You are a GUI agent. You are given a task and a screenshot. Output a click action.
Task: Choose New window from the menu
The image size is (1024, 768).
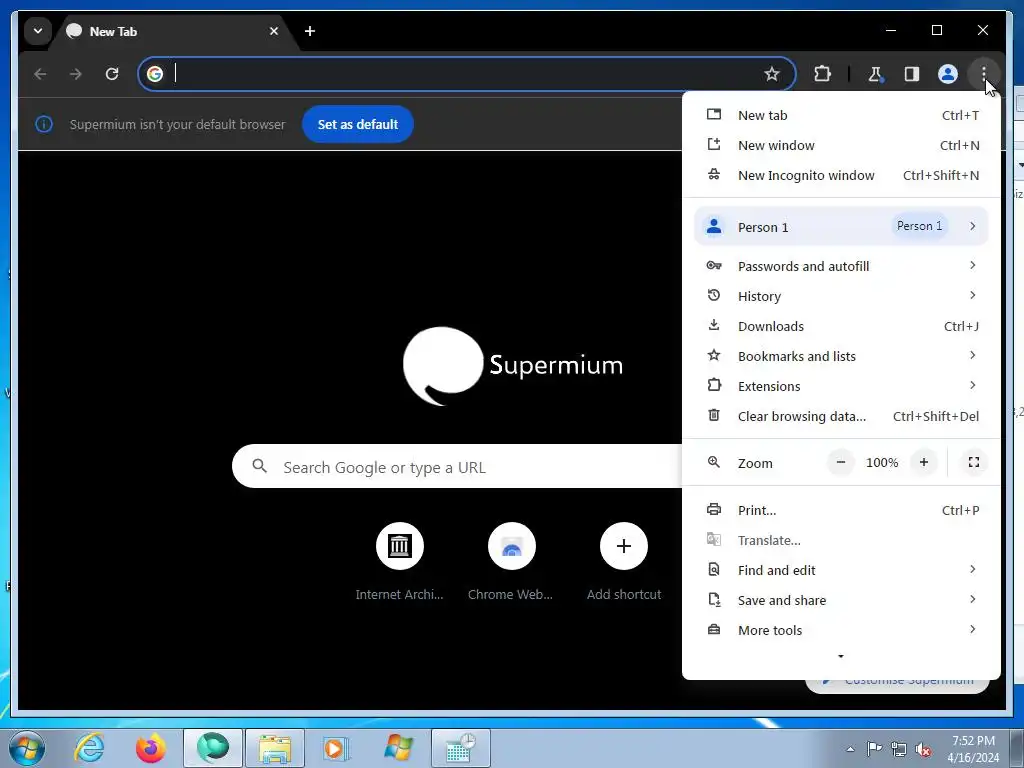(x=841, y=145)
